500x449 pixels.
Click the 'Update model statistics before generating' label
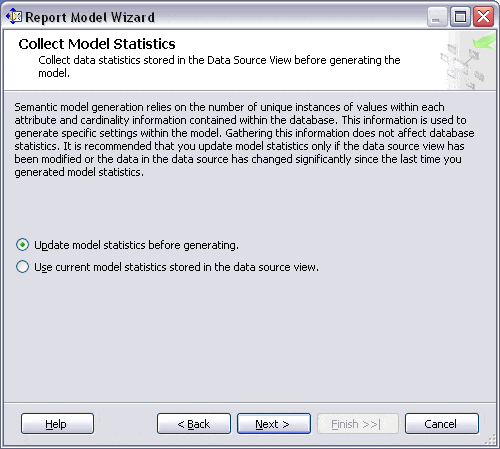pos(136,245)
